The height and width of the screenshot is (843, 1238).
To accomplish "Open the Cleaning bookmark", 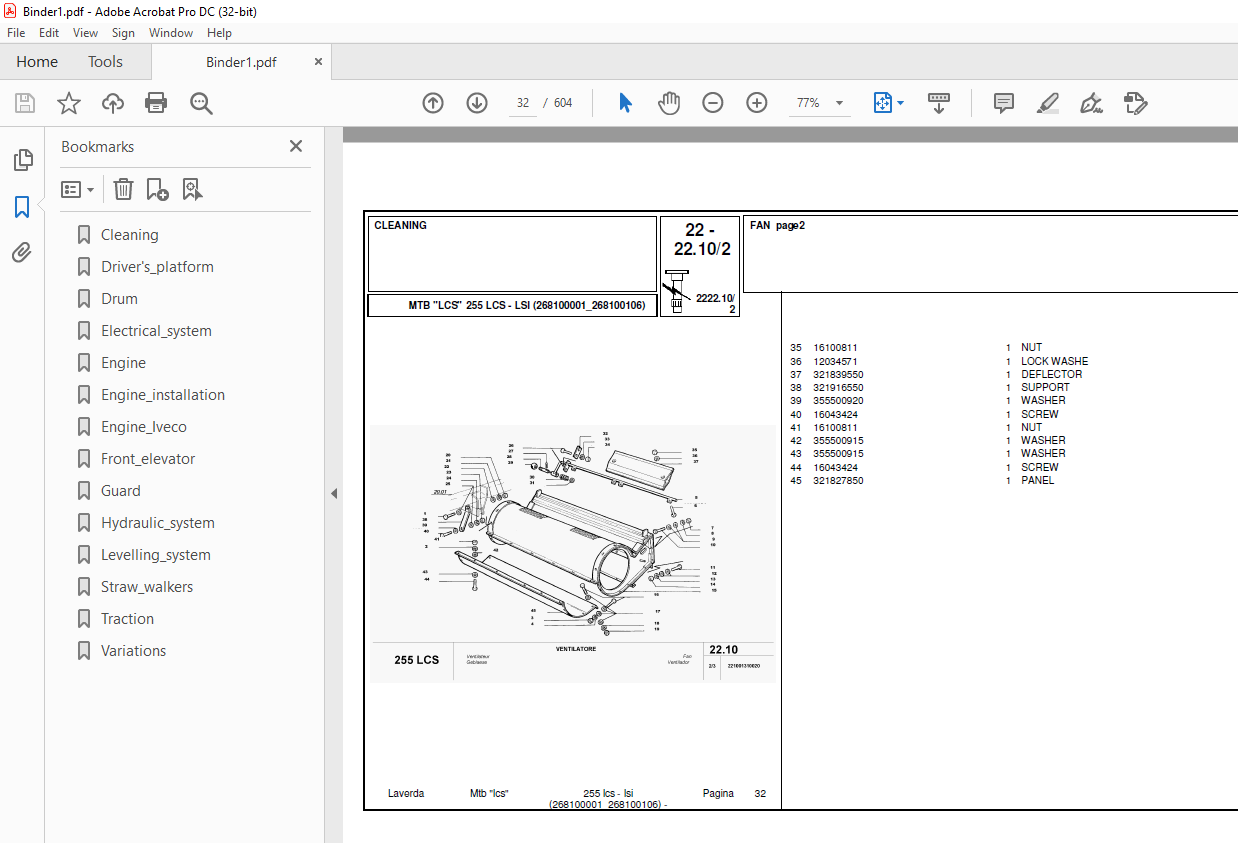I will (129, 235).
